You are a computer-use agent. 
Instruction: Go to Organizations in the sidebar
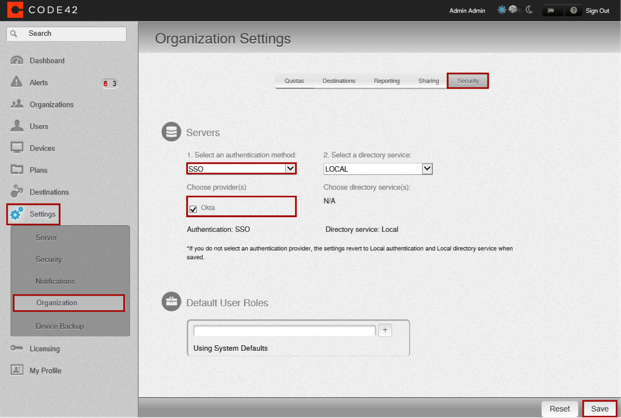coord(51,105)
